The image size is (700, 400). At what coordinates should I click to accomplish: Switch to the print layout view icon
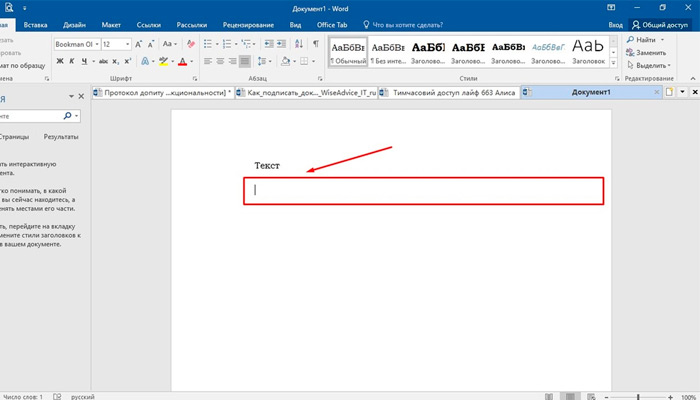click(570, 396)
